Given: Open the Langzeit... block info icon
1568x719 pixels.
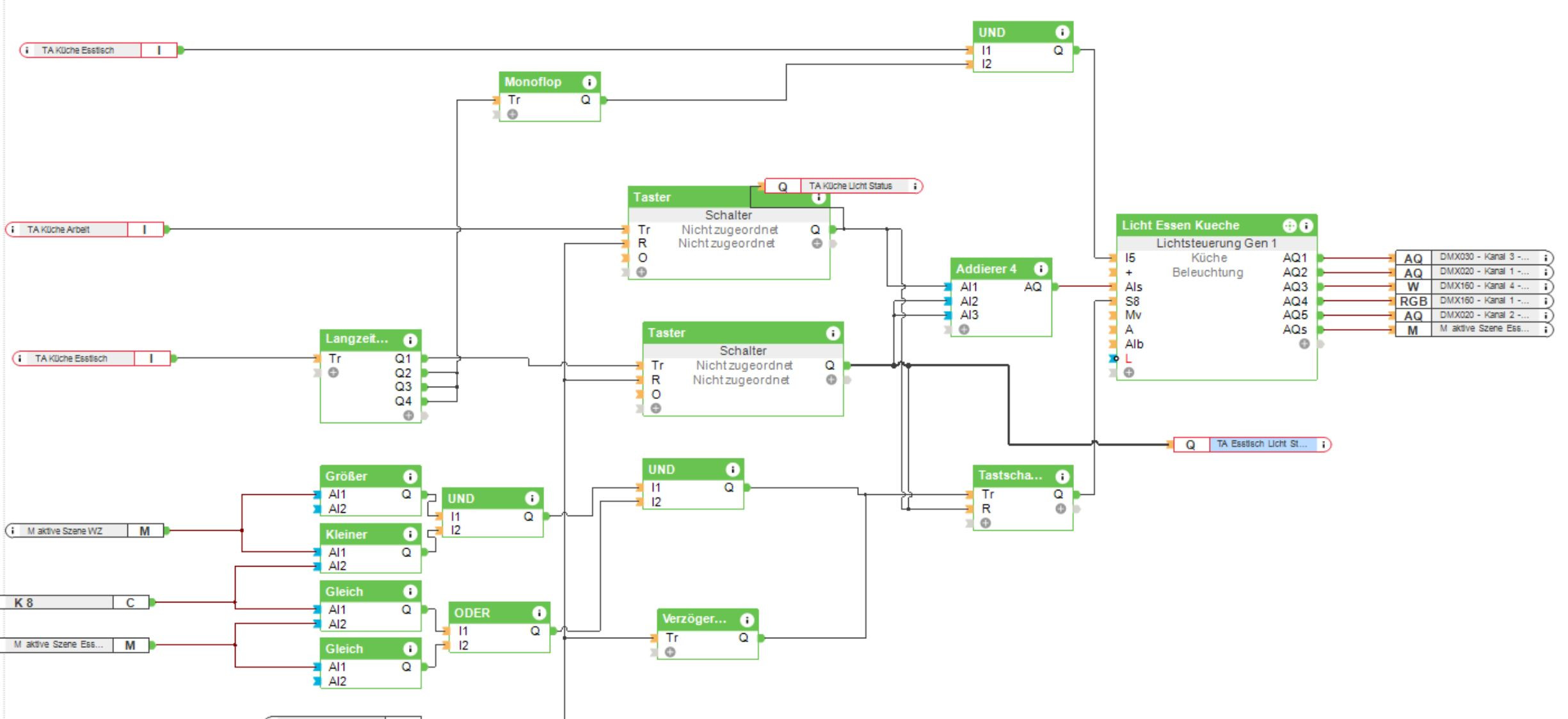Looking at the screenshot, I should click(410, 340).
